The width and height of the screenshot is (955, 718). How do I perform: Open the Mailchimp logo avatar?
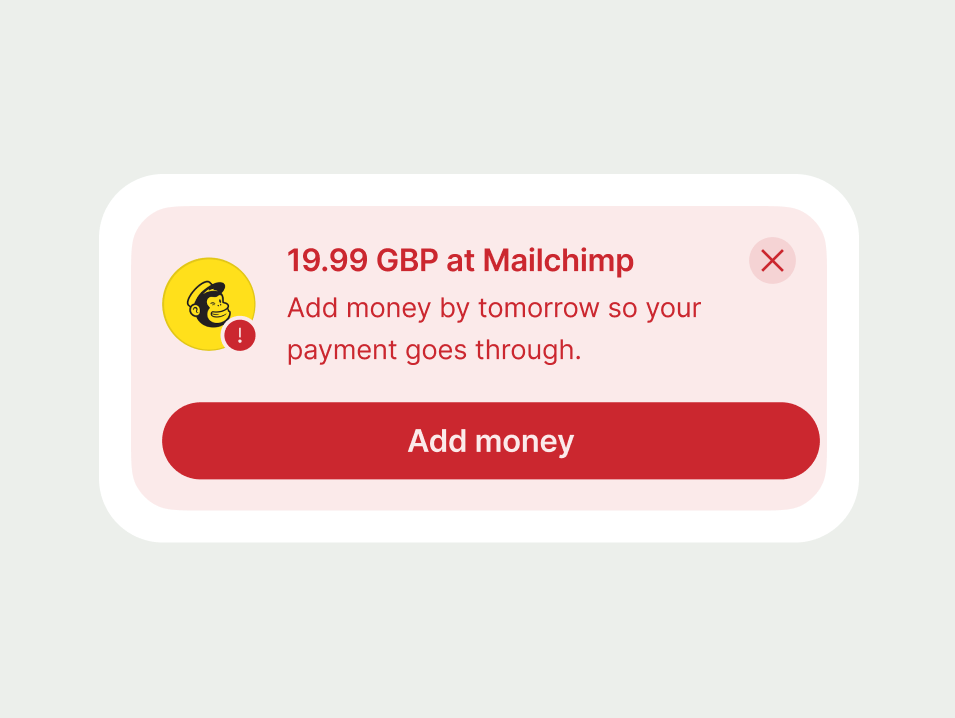click(209, 304)
